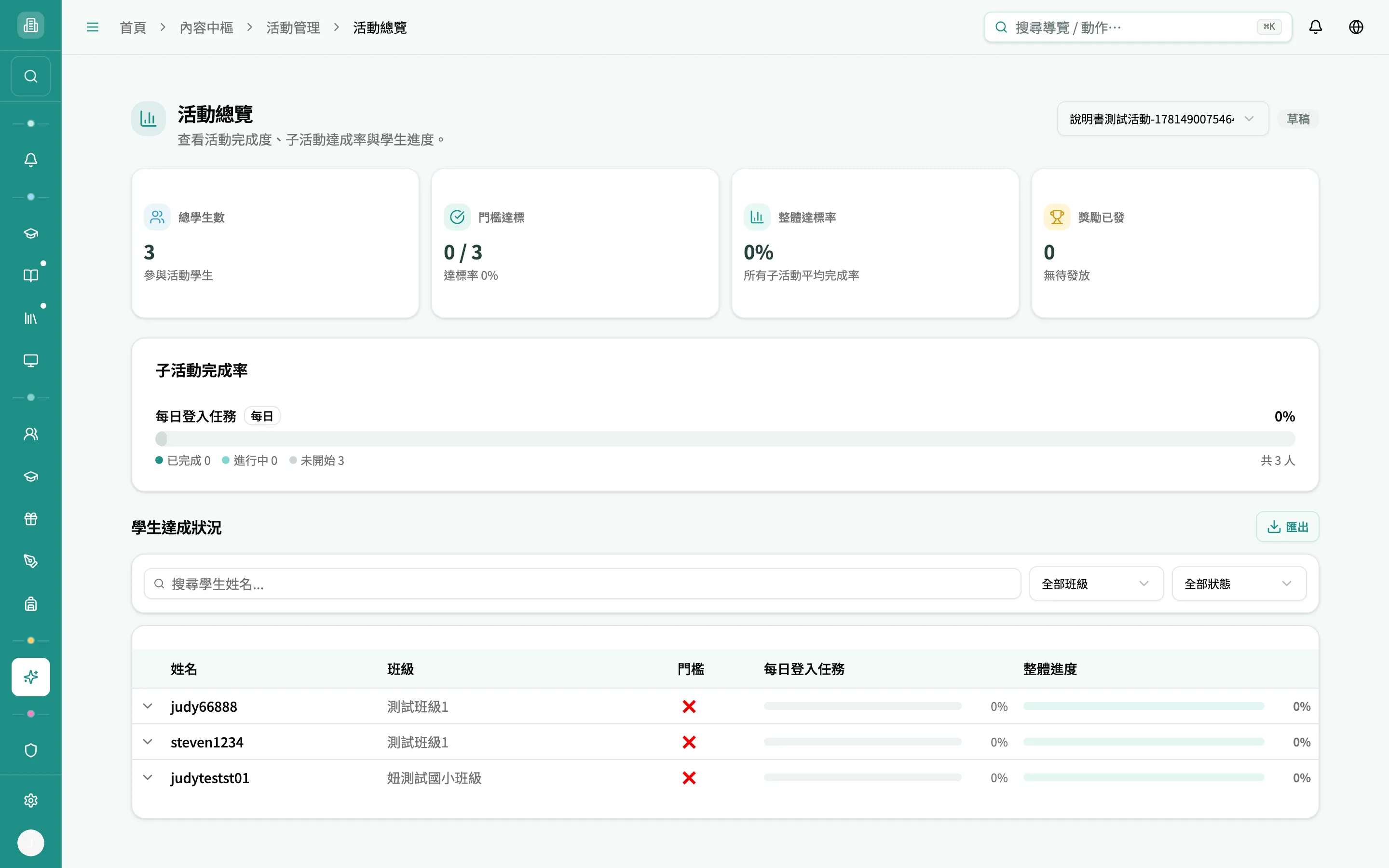Click the upper graduation cap sidebar icon

(x=30, y=234)
